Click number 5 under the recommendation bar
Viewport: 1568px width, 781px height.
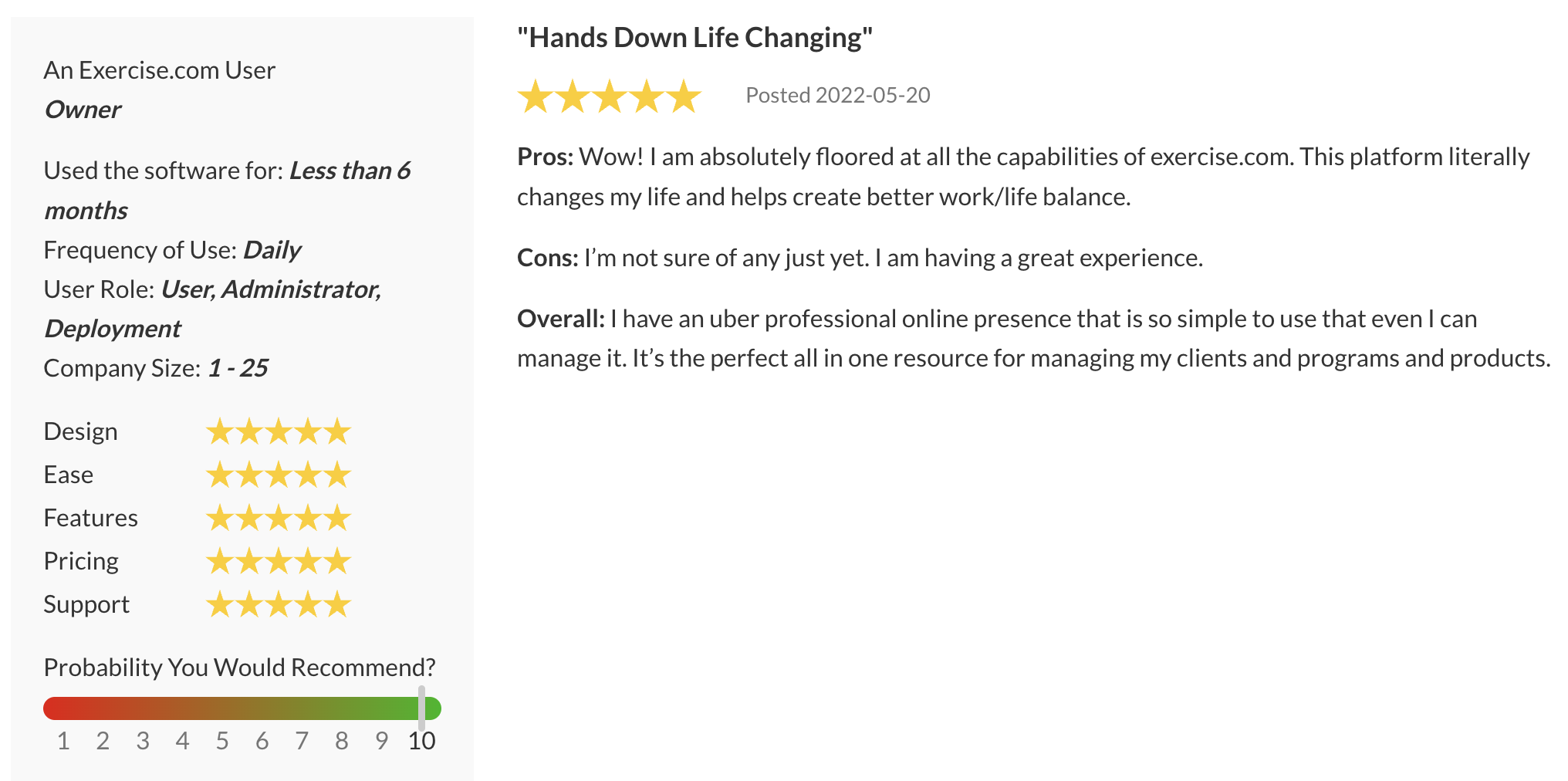point(222,741)
